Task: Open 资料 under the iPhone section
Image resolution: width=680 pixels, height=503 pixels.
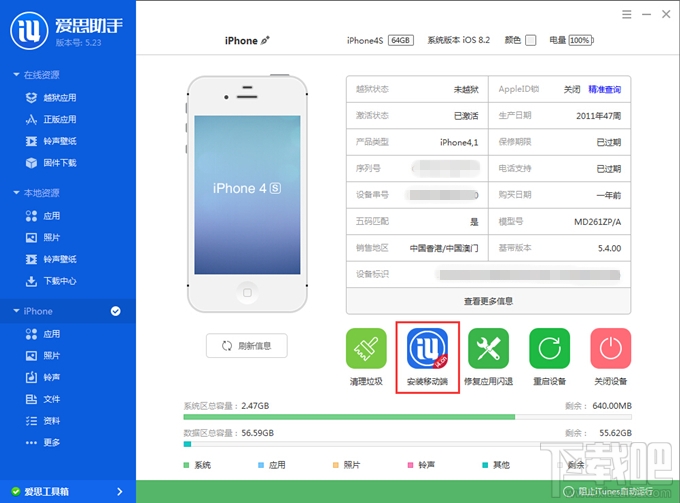Action: click(43, 421)
